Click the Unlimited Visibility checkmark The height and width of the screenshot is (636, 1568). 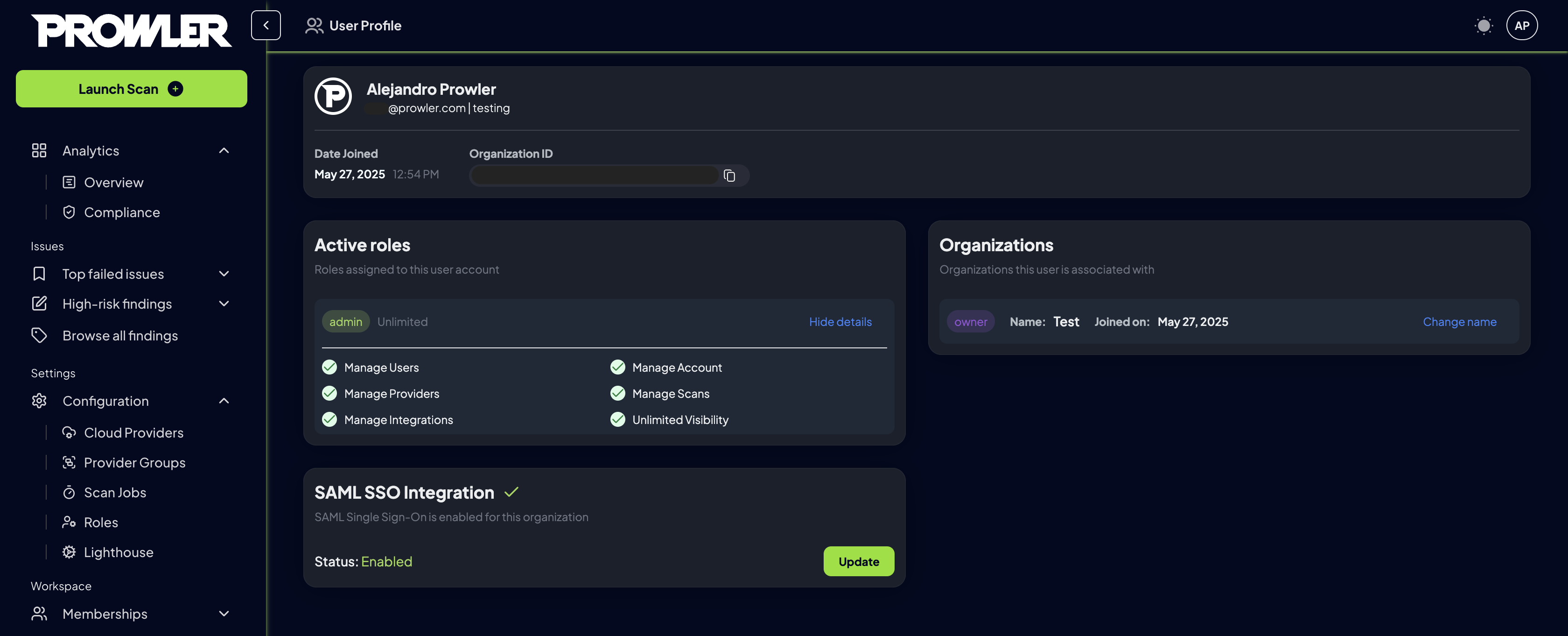tap(618, 419)
